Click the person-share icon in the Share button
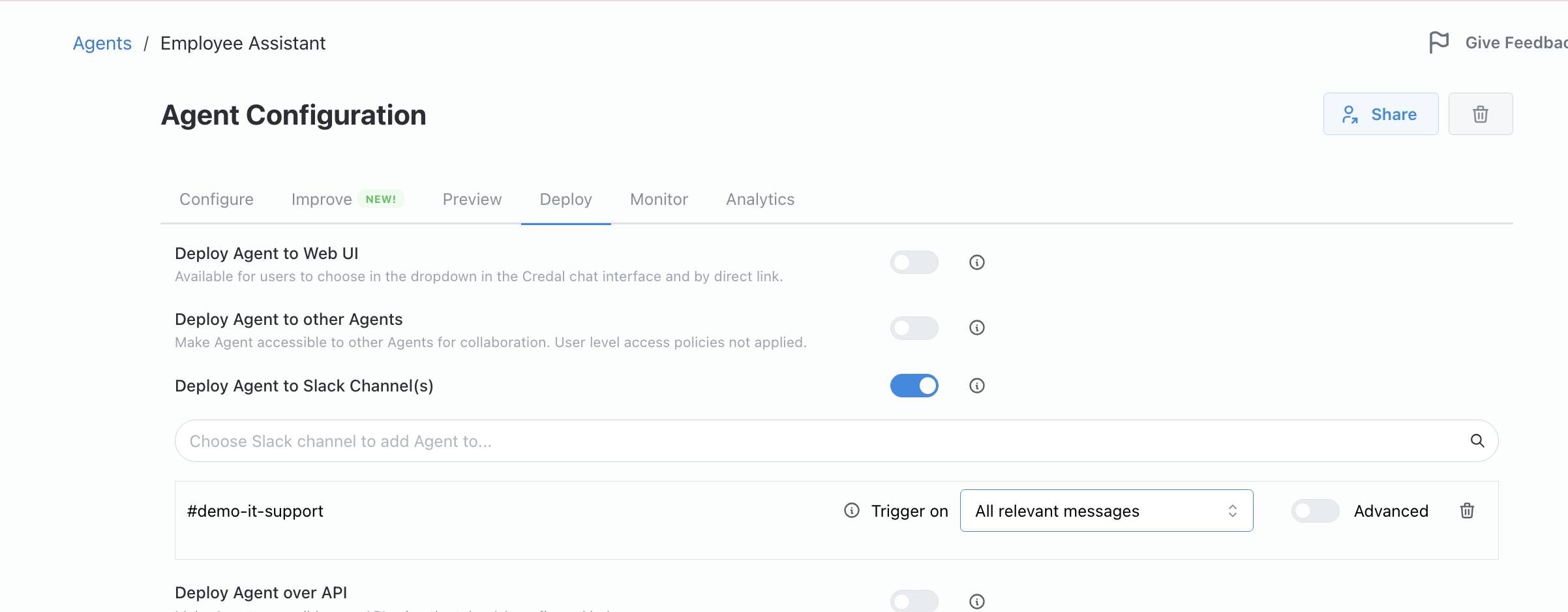The width and height of the screenshot is (1568, 612). (1351, 114)
